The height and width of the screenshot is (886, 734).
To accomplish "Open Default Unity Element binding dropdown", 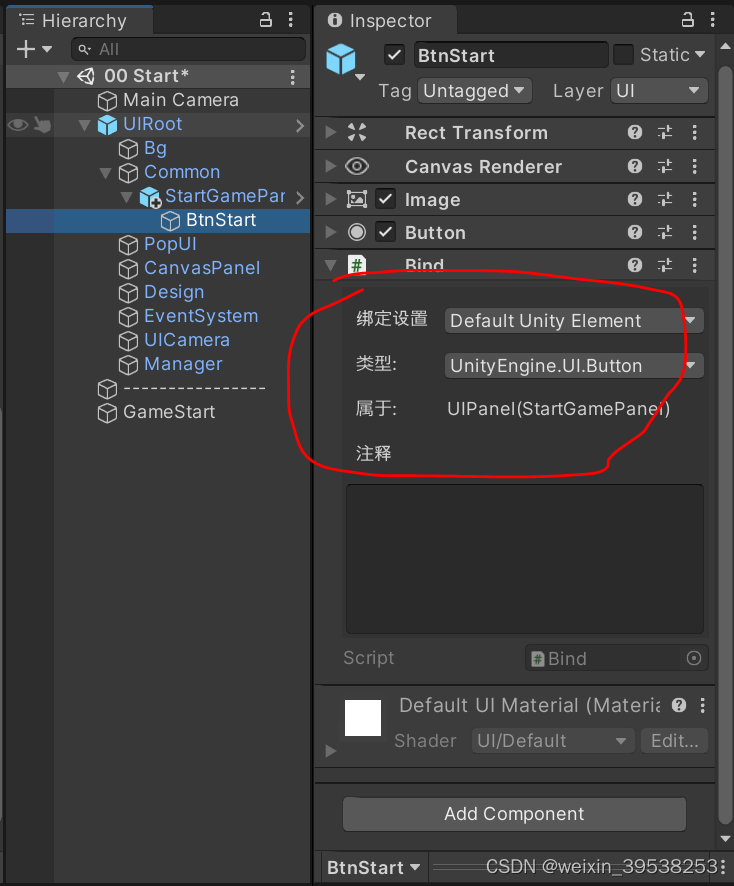I will pyautogui.click(x=574, y=321).
